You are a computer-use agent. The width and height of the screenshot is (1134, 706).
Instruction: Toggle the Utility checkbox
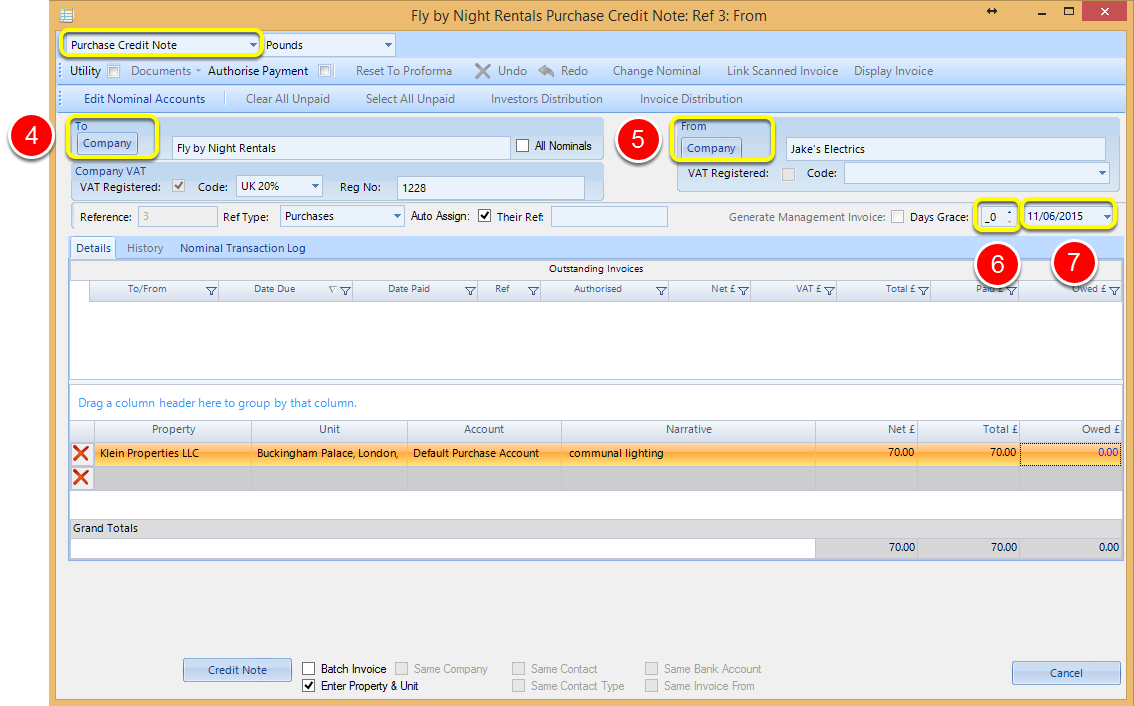tap(114, 71)
